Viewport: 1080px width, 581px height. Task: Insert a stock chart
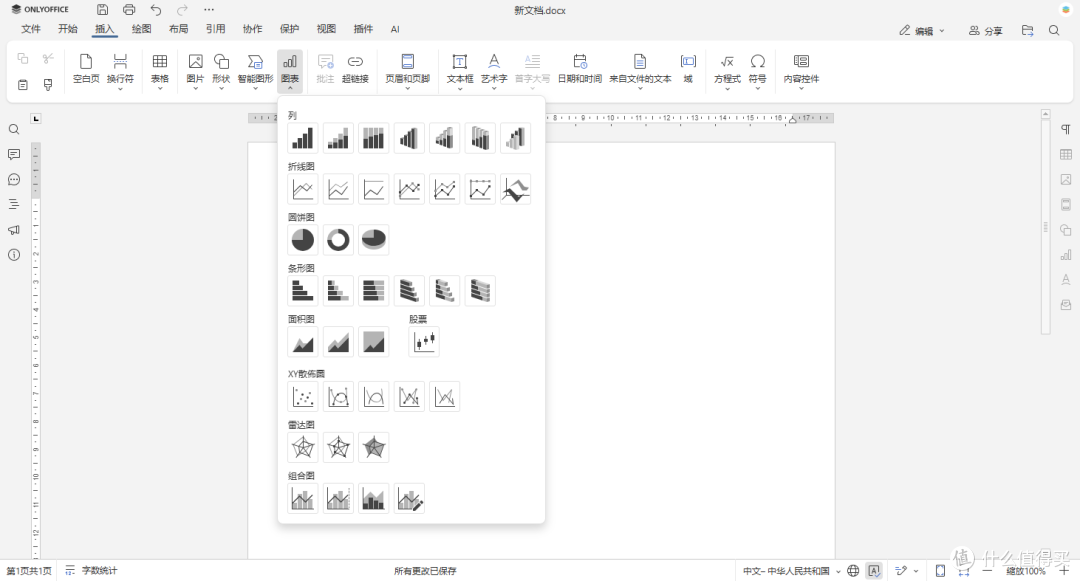[x=424, y=341]
